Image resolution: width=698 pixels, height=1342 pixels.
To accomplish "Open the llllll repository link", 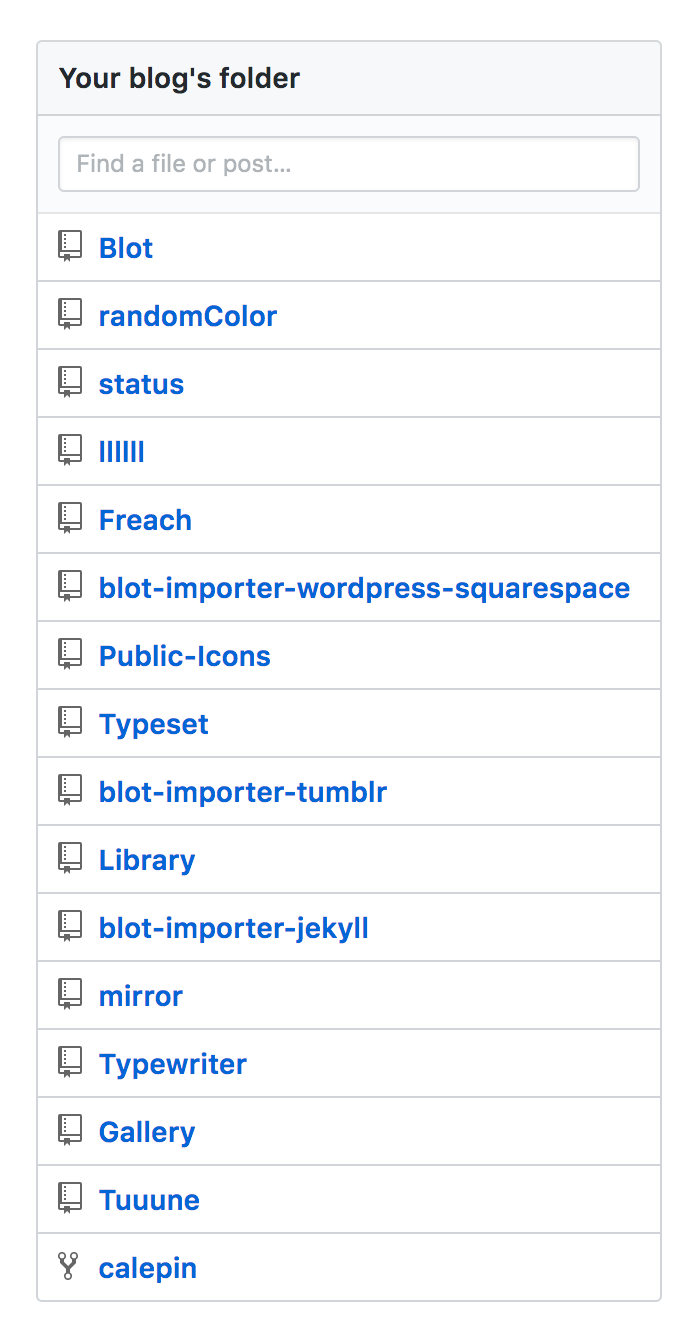I will click(122, 452).
